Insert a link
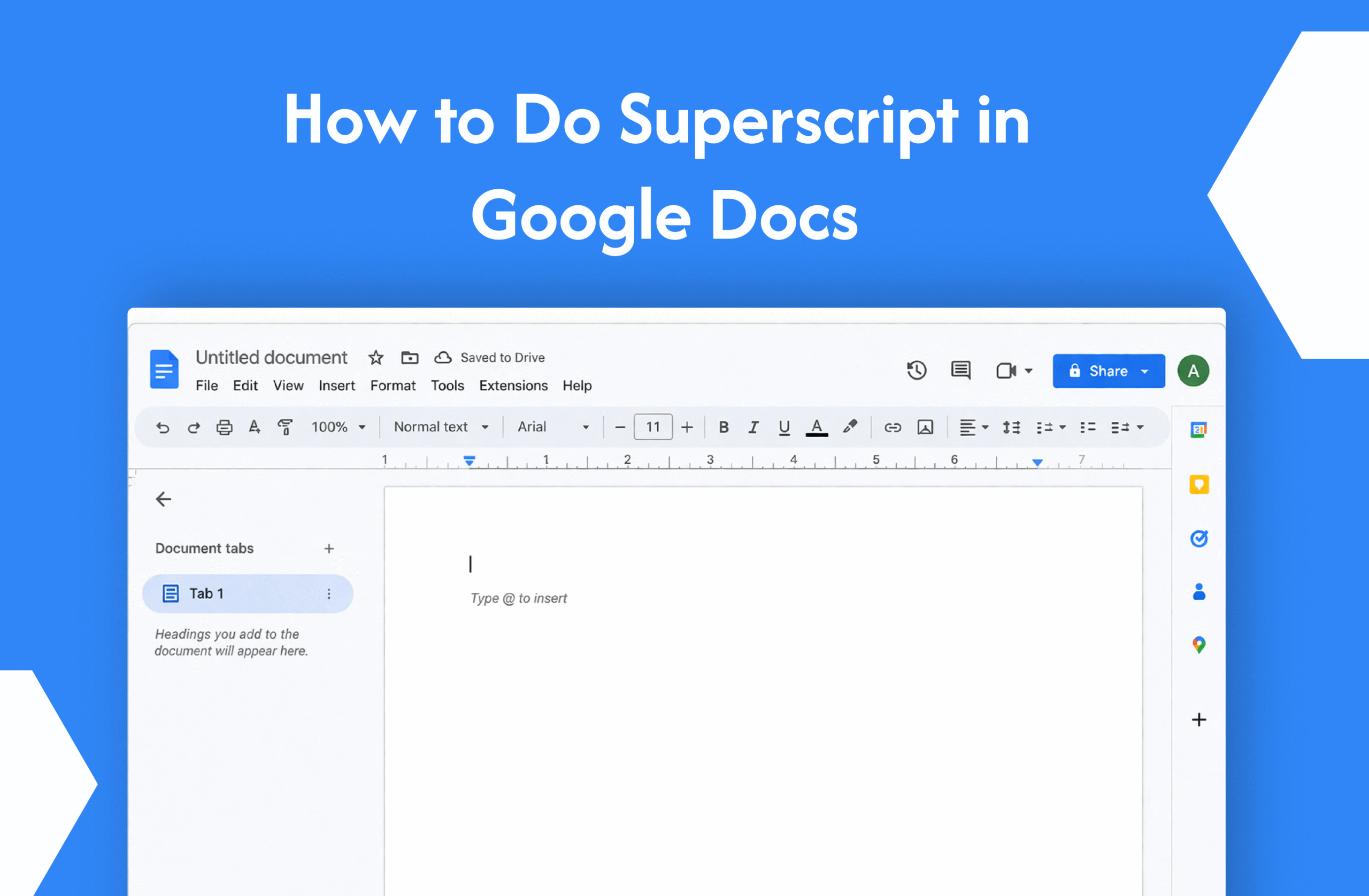This screenshot has width=1369, height=896. pyautogui.click(x=892, y=427)
